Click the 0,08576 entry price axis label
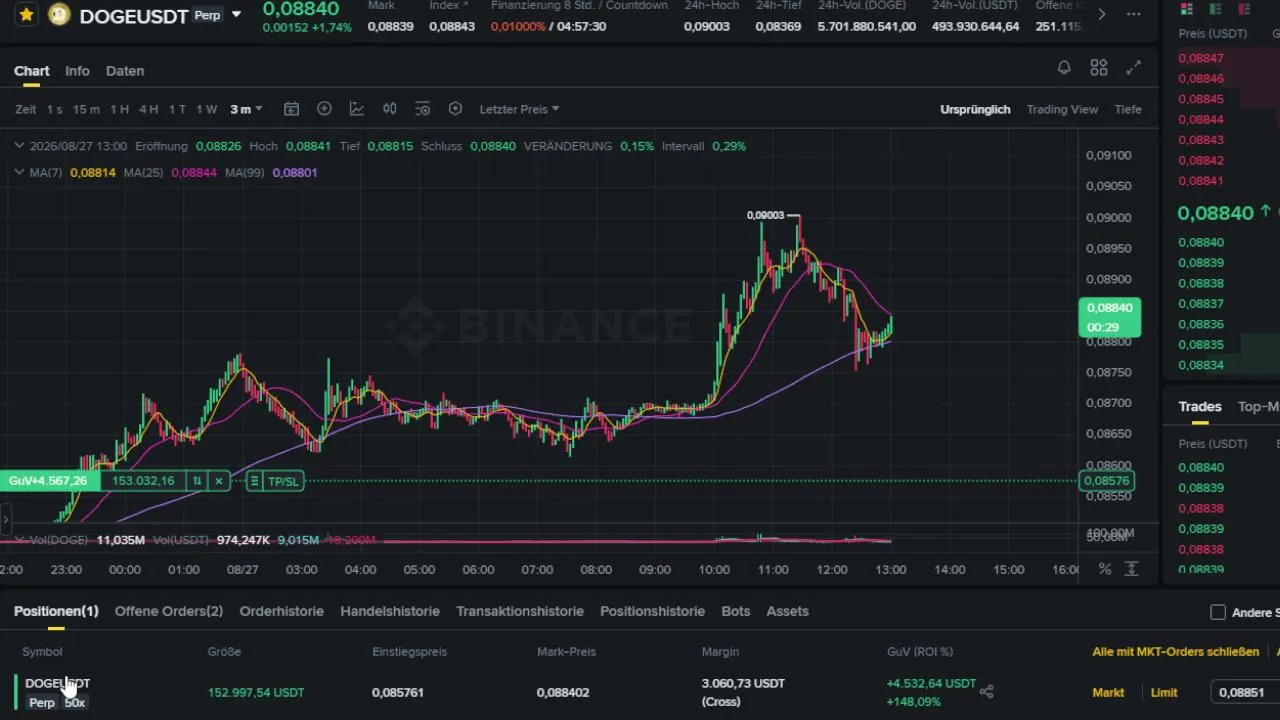The image size is (1280, 720). 1107,481
